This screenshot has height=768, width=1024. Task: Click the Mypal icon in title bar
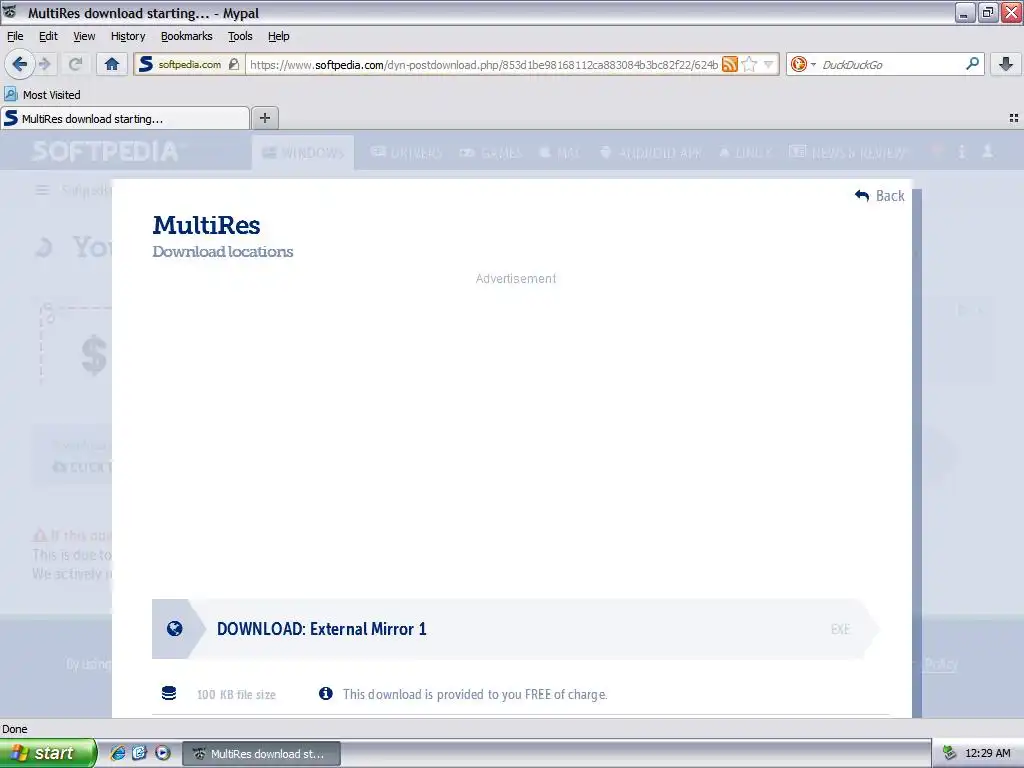point(10,12)
